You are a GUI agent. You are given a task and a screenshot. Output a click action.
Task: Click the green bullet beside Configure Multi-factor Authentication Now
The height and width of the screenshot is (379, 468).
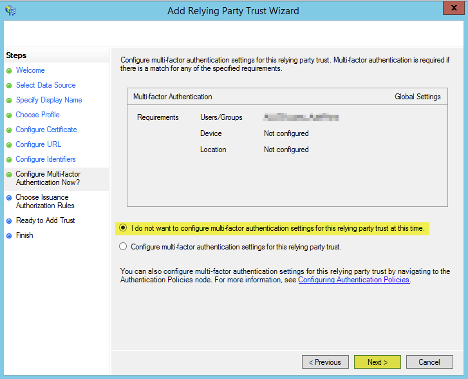(x=9, y=174)
